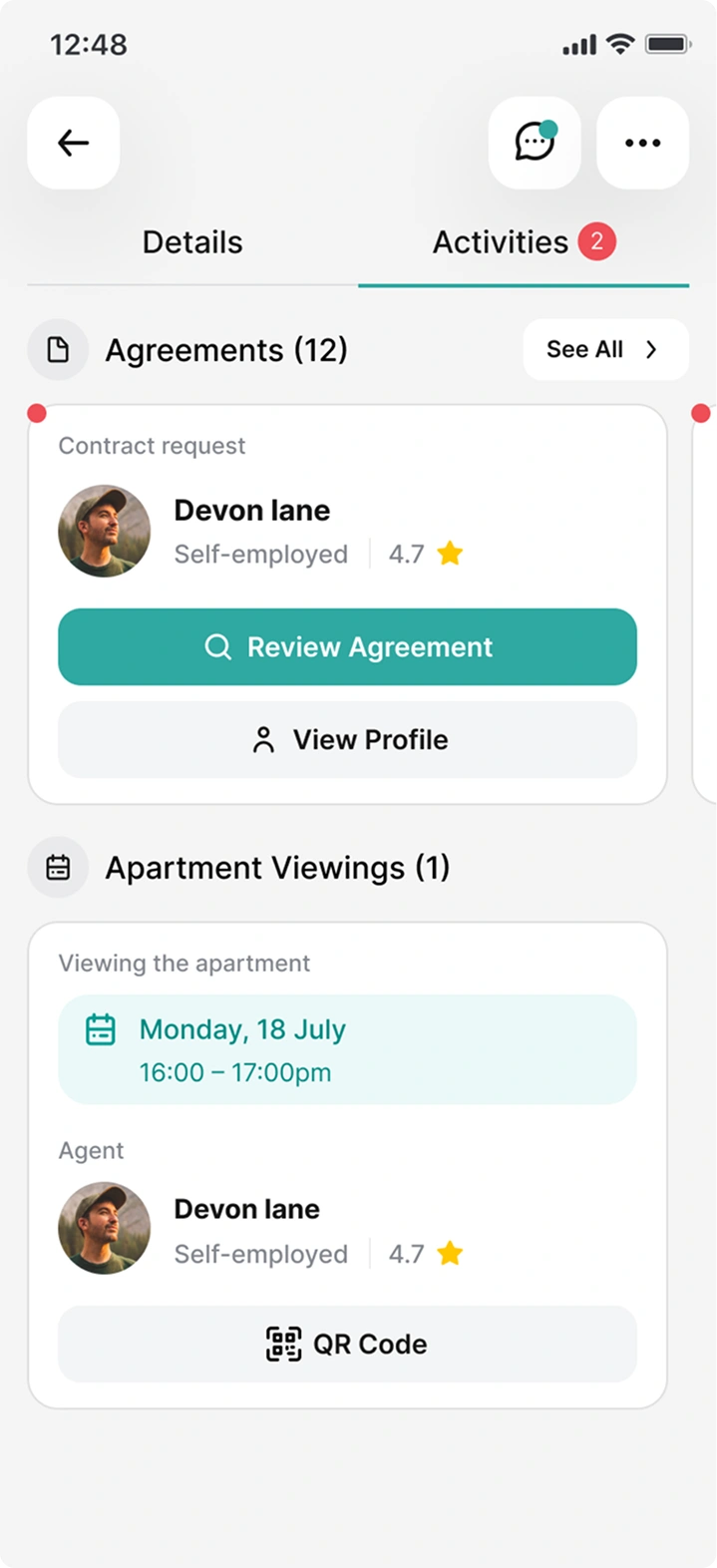Screen dimensions: 717x1568
Task: Tap the Monday, 18 July viewing time slot
Action: [x=347, y=1049]
